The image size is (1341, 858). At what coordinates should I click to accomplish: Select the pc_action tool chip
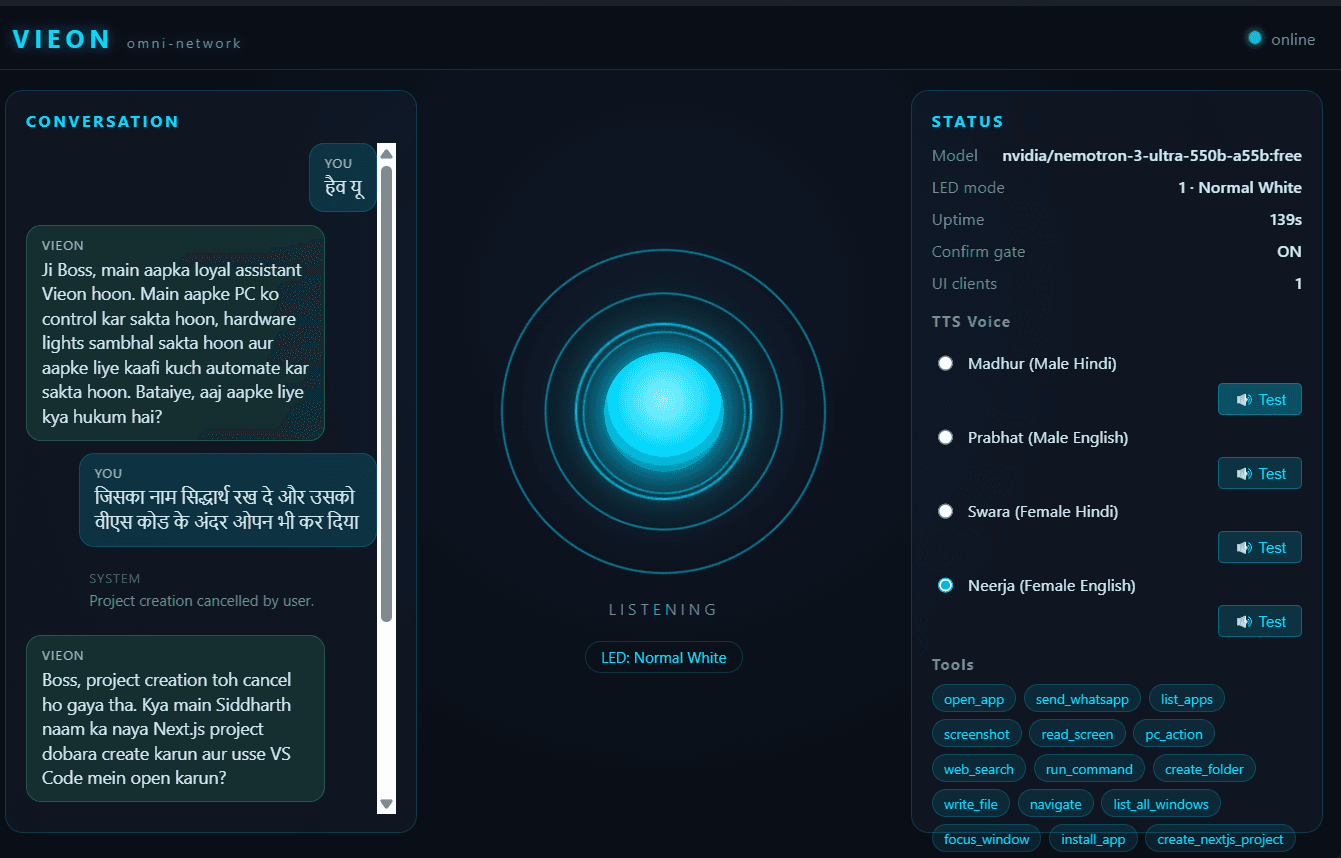pos(1174,734)
